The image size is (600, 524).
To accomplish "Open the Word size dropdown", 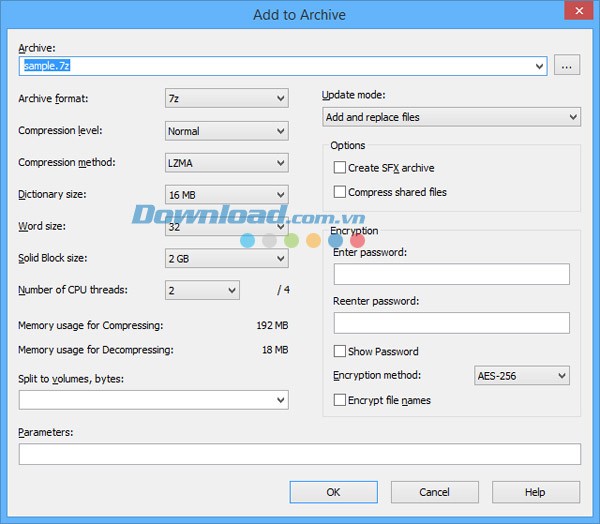I will [226, 227].
